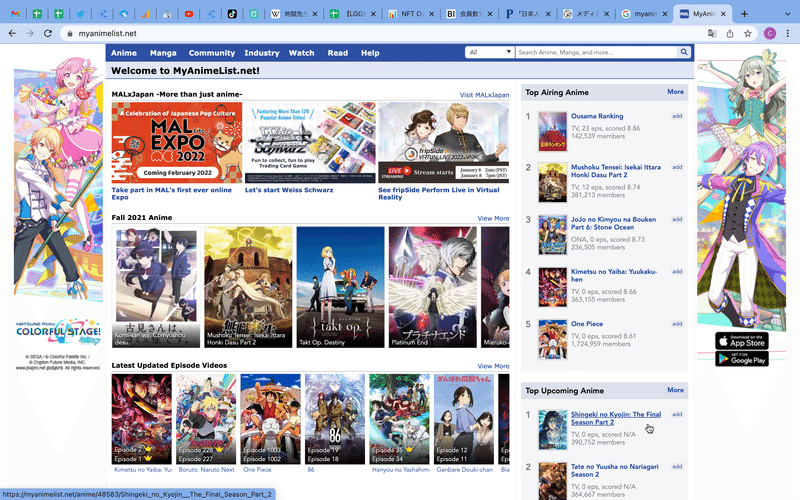Close the MyAnimeList browser tab
Image resolution: width=800 pixels, height=500 pixels.
[x=723, y=14]
